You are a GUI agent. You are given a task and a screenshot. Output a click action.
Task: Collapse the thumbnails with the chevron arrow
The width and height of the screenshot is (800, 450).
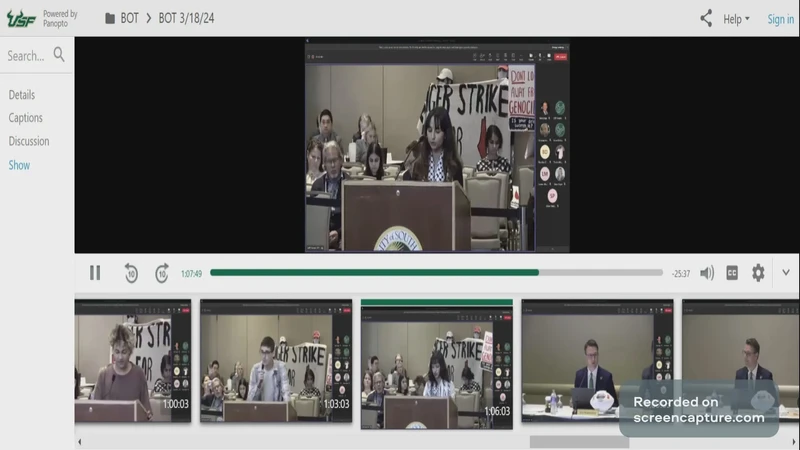point(786,272)
